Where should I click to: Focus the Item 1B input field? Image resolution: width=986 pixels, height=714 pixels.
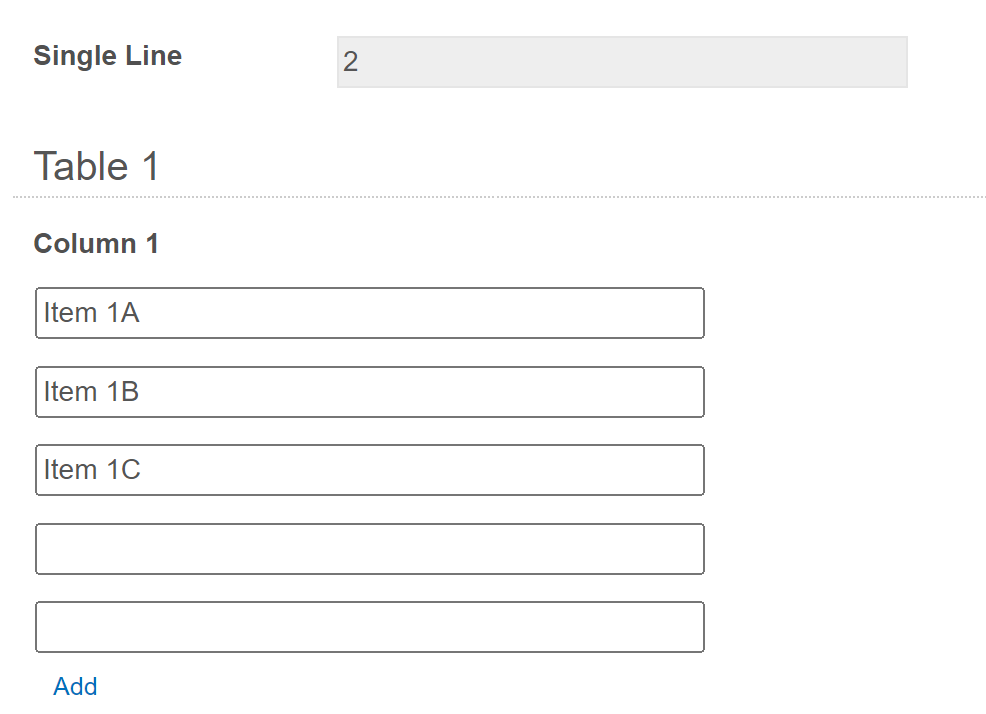coord(370,392)
